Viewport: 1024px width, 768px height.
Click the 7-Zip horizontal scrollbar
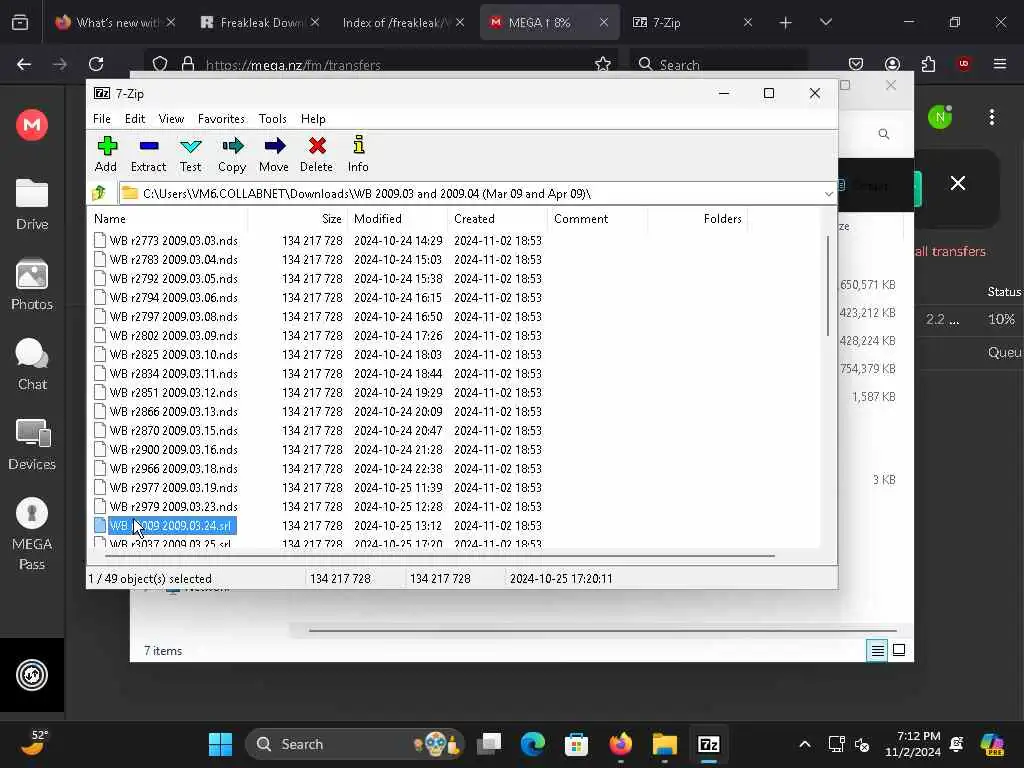(440, 556)
